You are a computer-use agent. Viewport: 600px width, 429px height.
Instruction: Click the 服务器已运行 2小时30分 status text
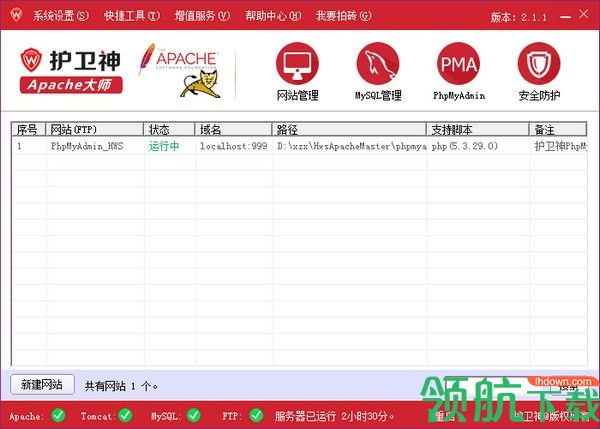(x=334, y=416)
